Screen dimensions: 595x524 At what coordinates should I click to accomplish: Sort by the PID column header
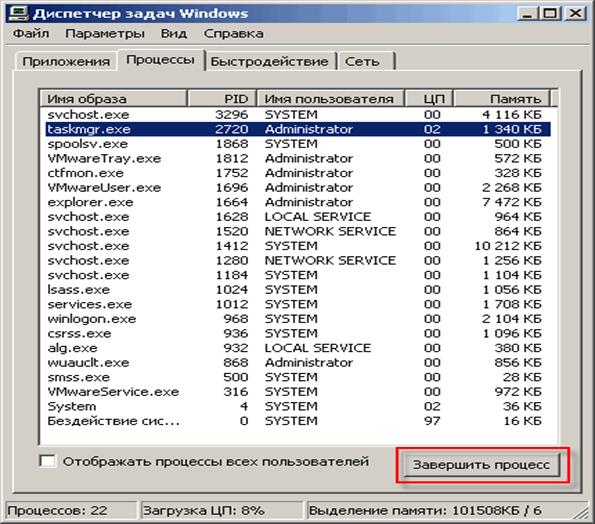click(222, 99)
